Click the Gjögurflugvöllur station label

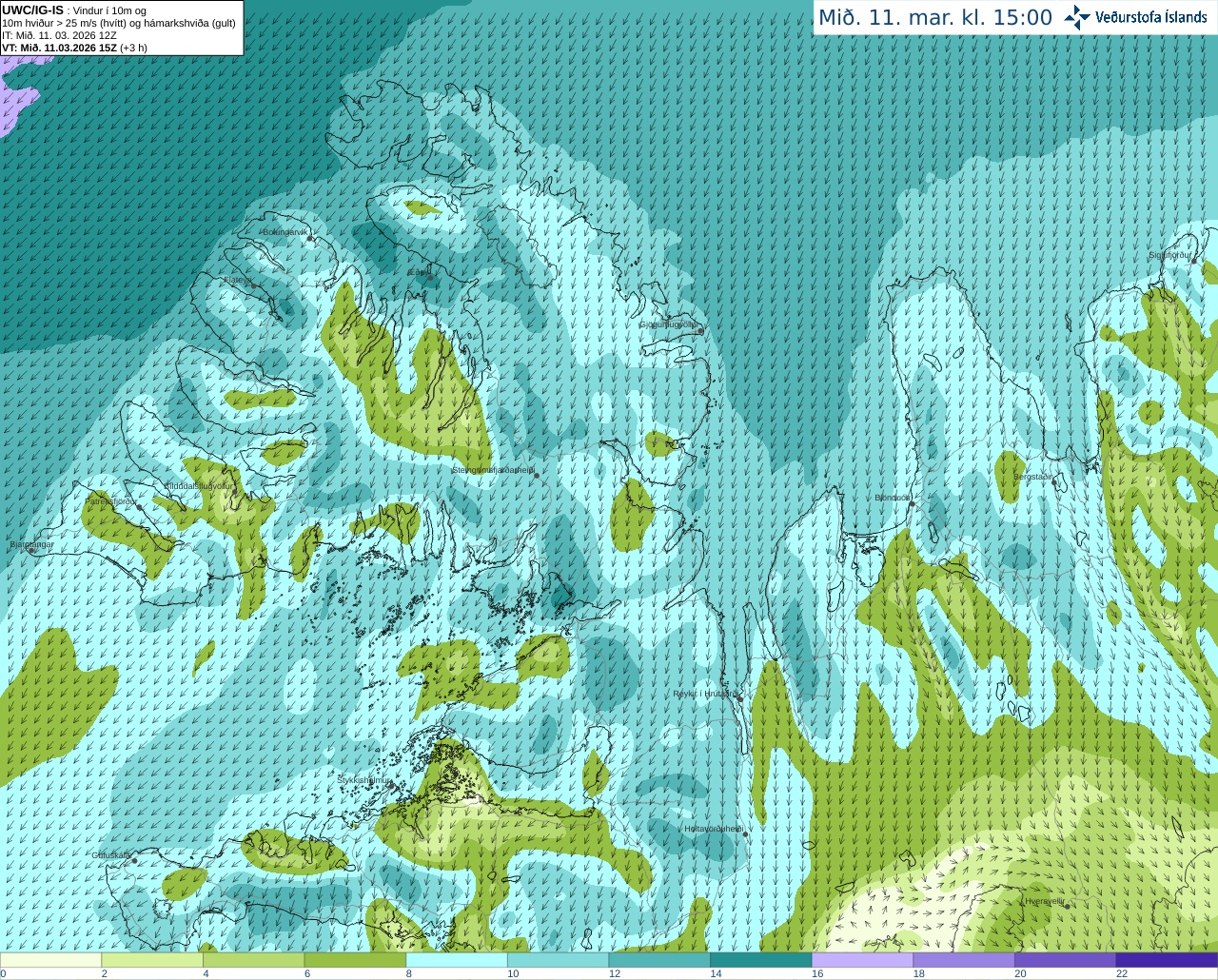point(670,325)
